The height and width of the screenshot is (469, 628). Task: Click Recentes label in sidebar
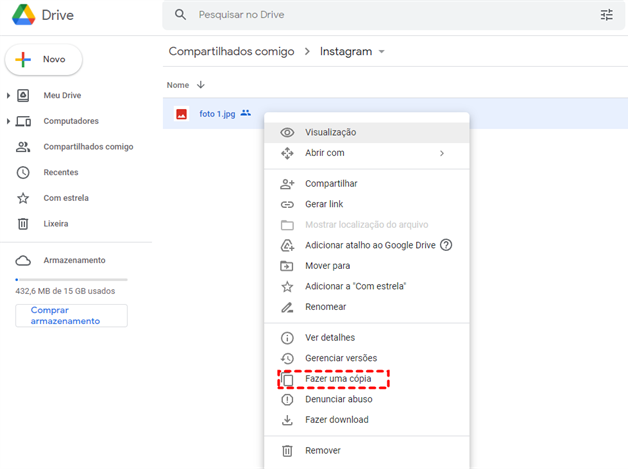pyautogui.click(x=61, y=172)
